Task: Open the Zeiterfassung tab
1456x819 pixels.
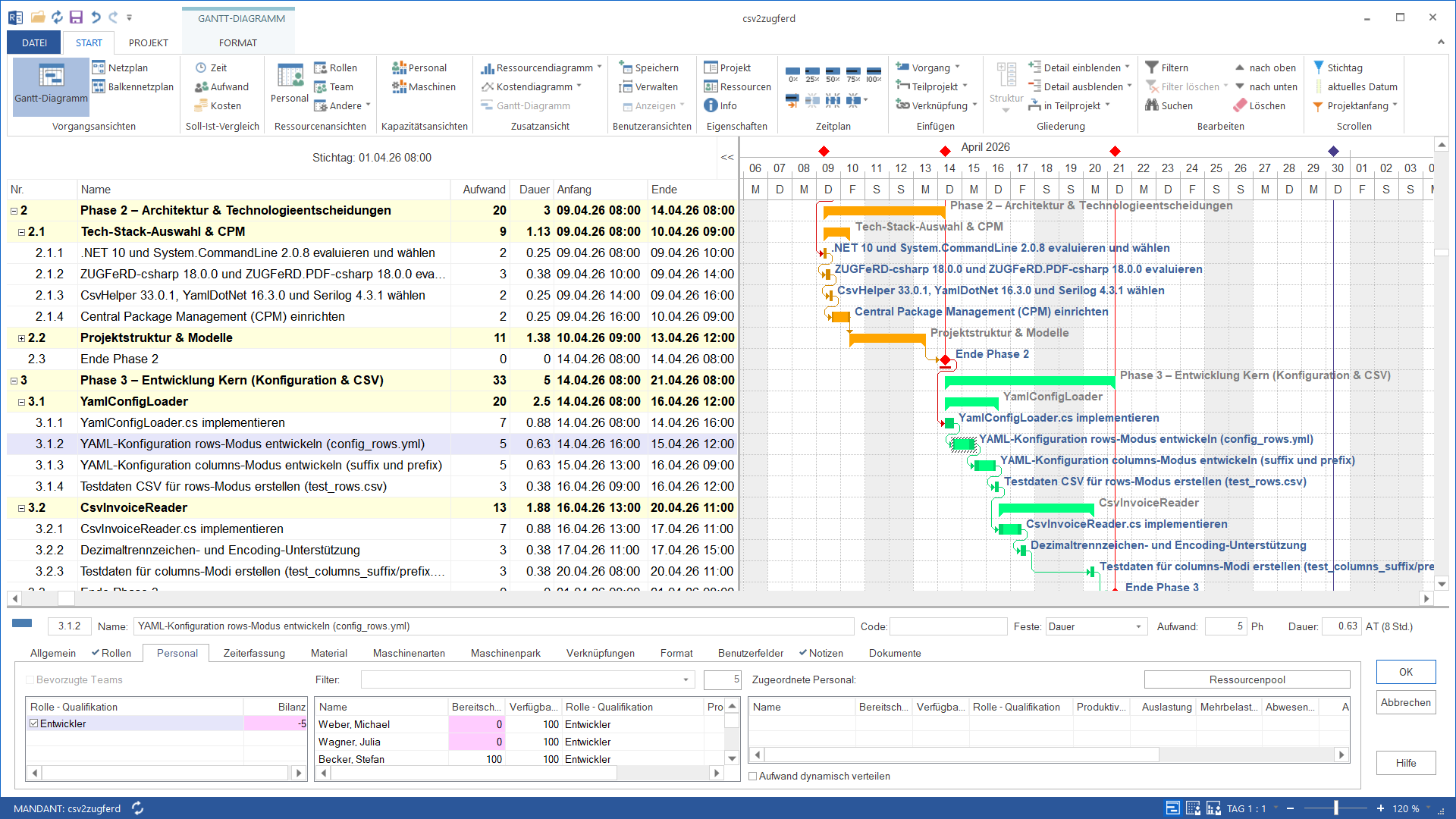Action: (x=254, y=653)
